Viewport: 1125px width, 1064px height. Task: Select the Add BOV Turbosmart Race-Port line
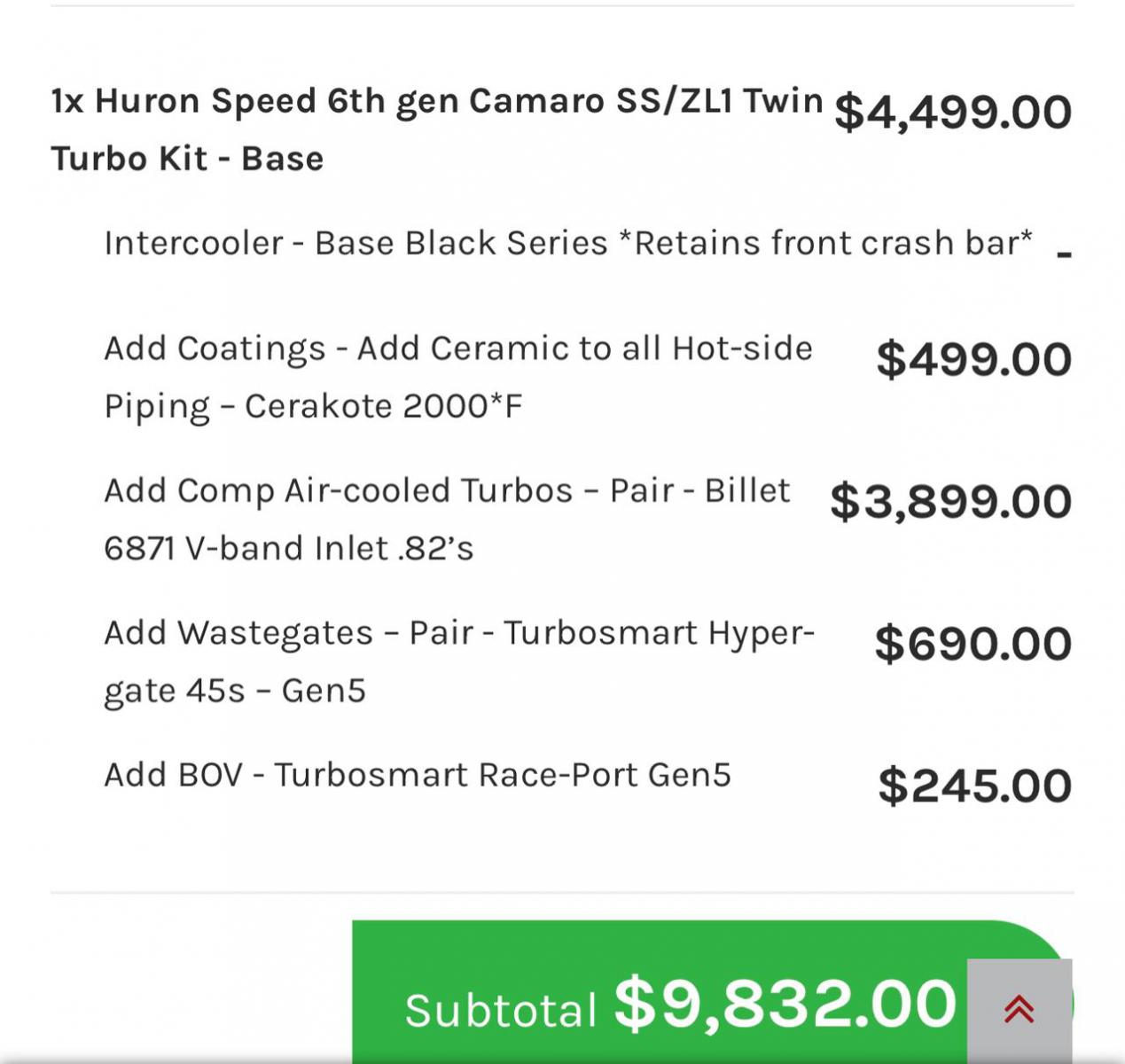pos(417,775)
